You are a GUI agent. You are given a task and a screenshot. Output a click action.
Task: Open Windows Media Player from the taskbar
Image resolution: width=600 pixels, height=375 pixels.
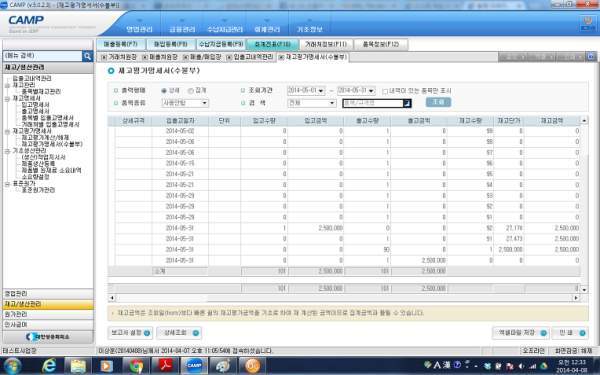pyautogui.click(x=107, y=365)
